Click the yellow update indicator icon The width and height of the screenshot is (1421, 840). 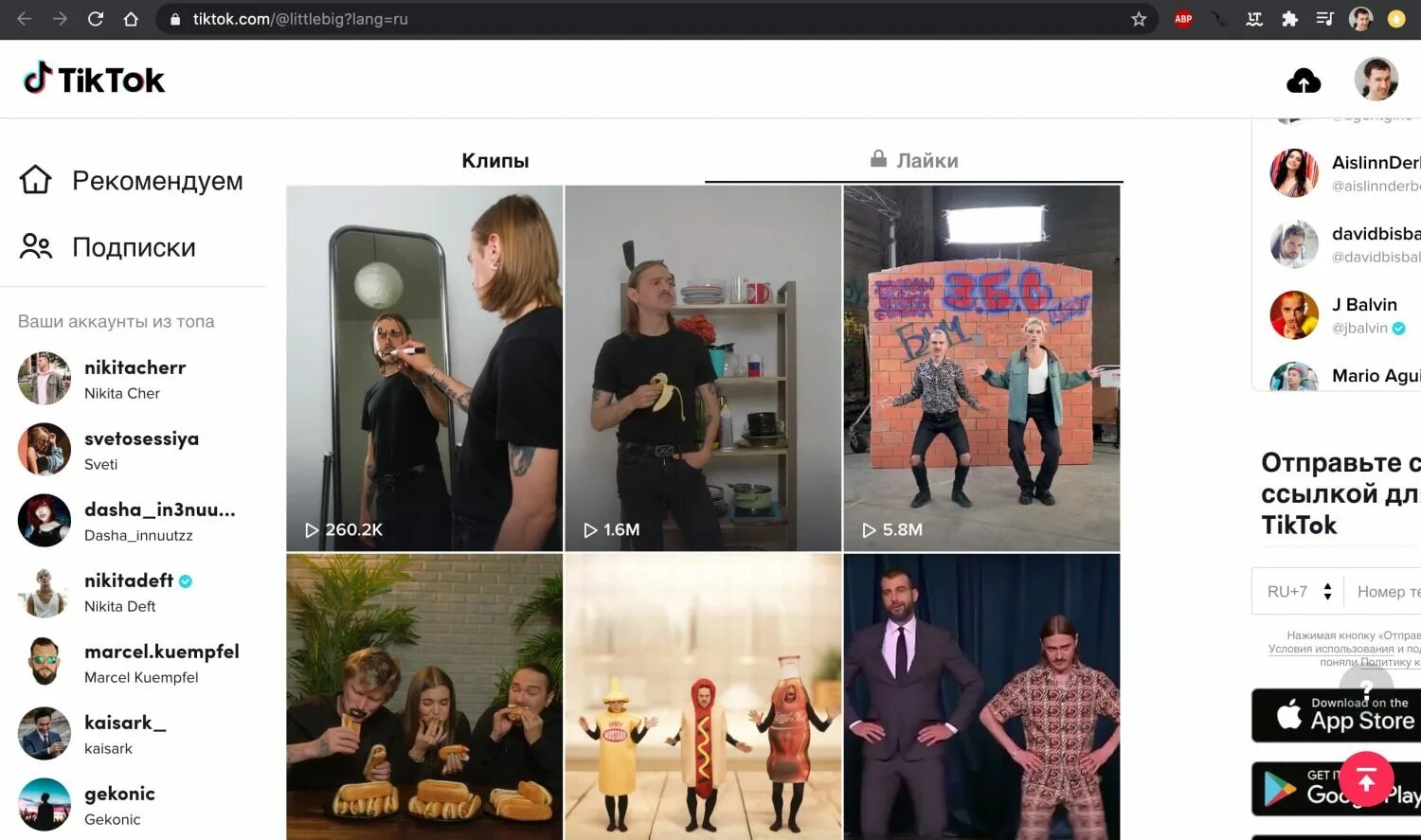(x=1396, y=19)
